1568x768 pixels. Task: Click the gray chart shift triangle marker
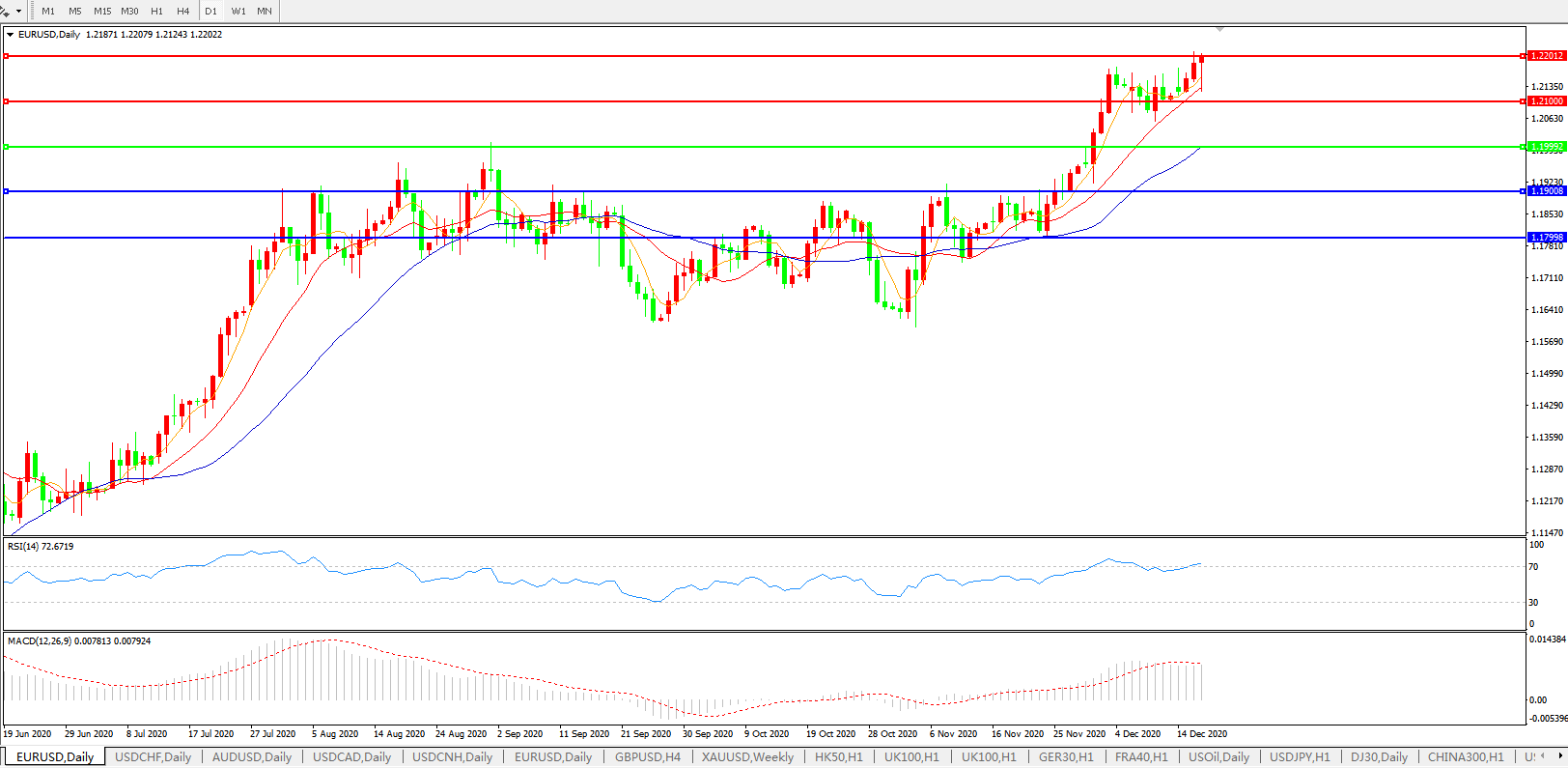point(1220,30)
